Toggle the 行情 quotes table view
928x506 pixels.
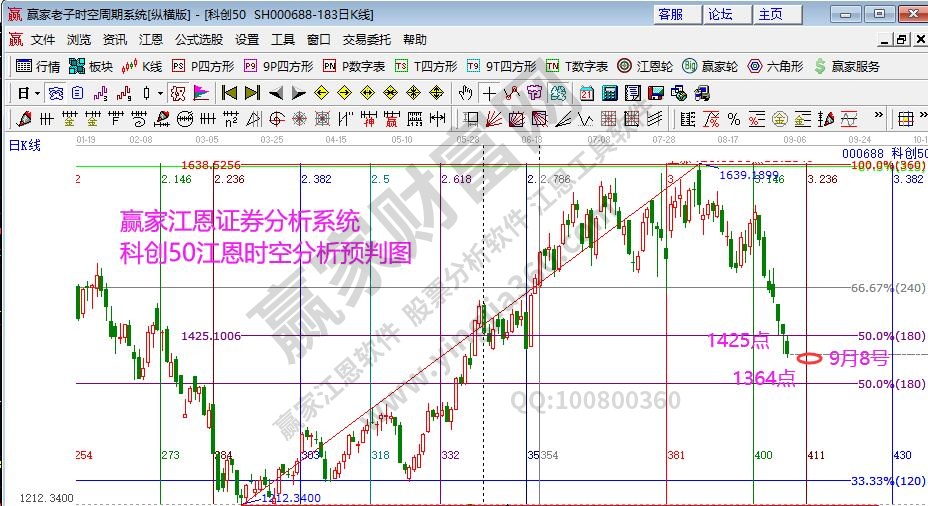38,66
